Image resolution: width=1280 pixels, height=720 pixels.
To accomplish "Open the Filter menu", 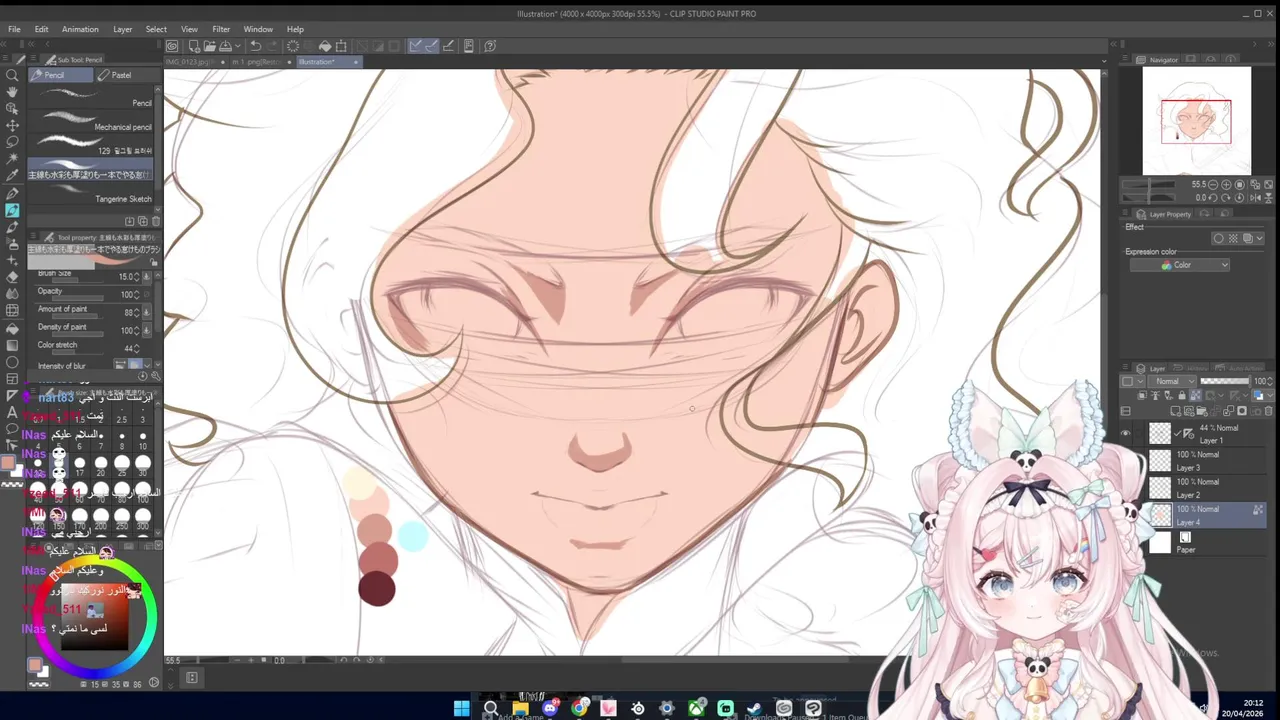I will click(221, 29).
